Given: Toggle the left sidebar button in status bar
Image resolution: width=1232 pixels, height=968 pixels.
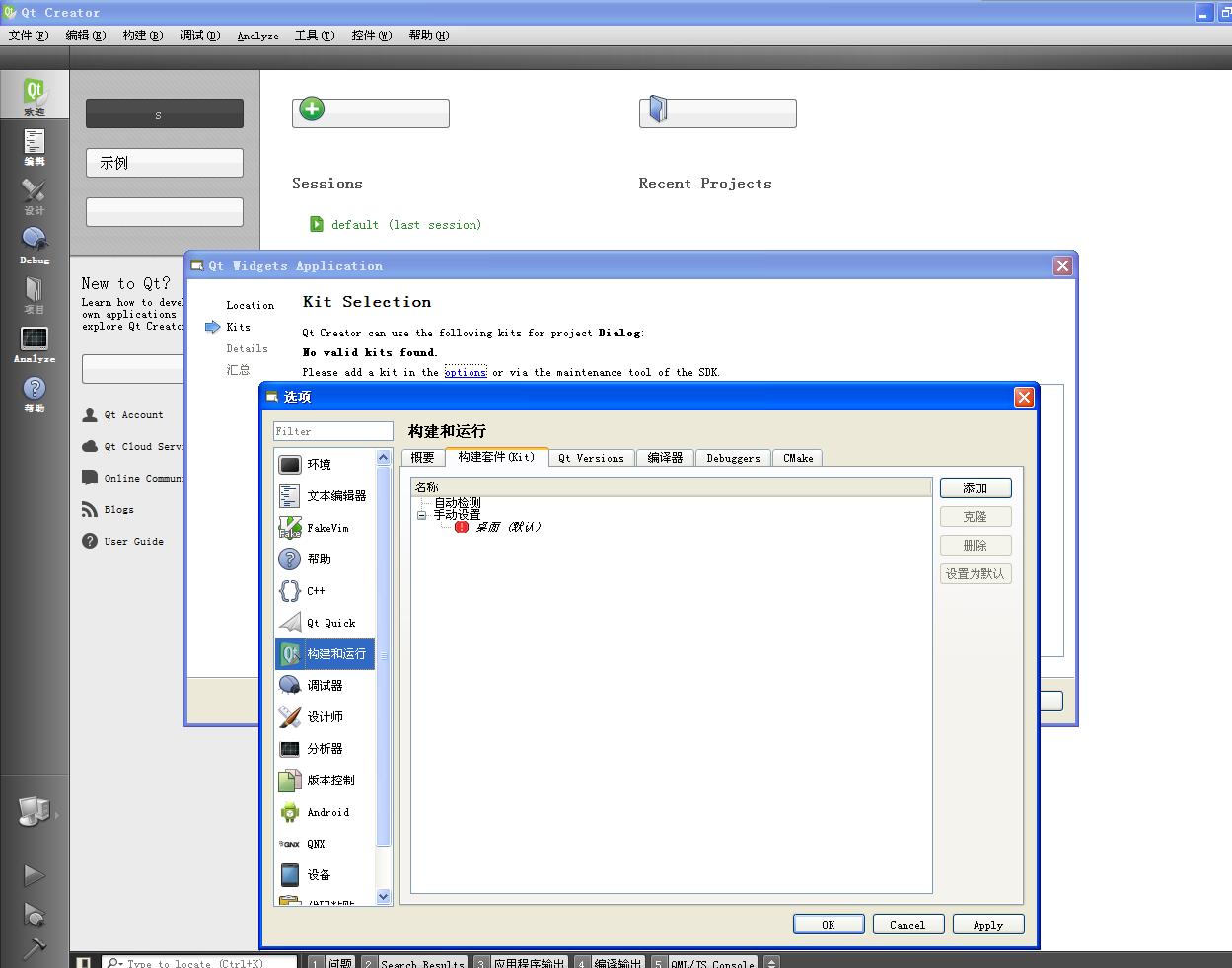Looking at the screenshot, I should [85, 962].
